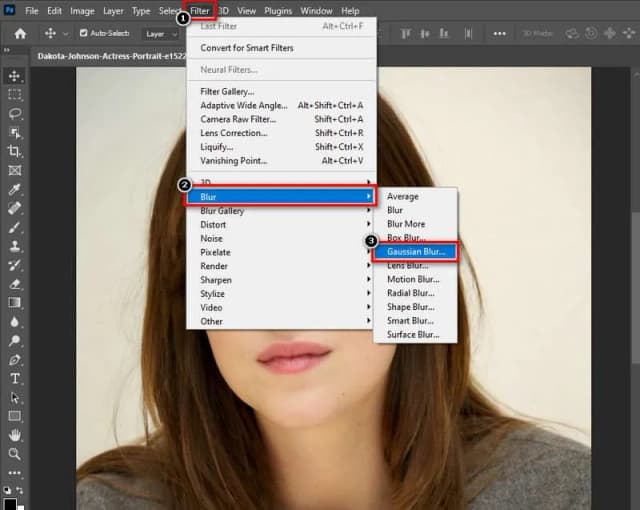640x510 pixels.
Task: Click the three-dot more options button
Action: point(15,473)
